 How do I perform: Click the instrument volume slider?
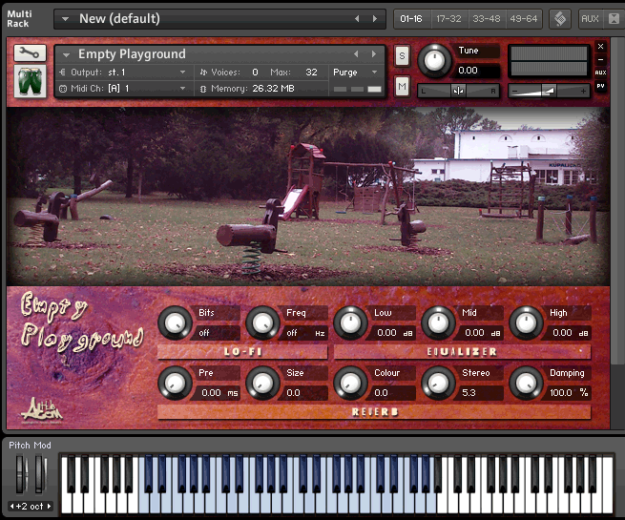tap(549, 91)
